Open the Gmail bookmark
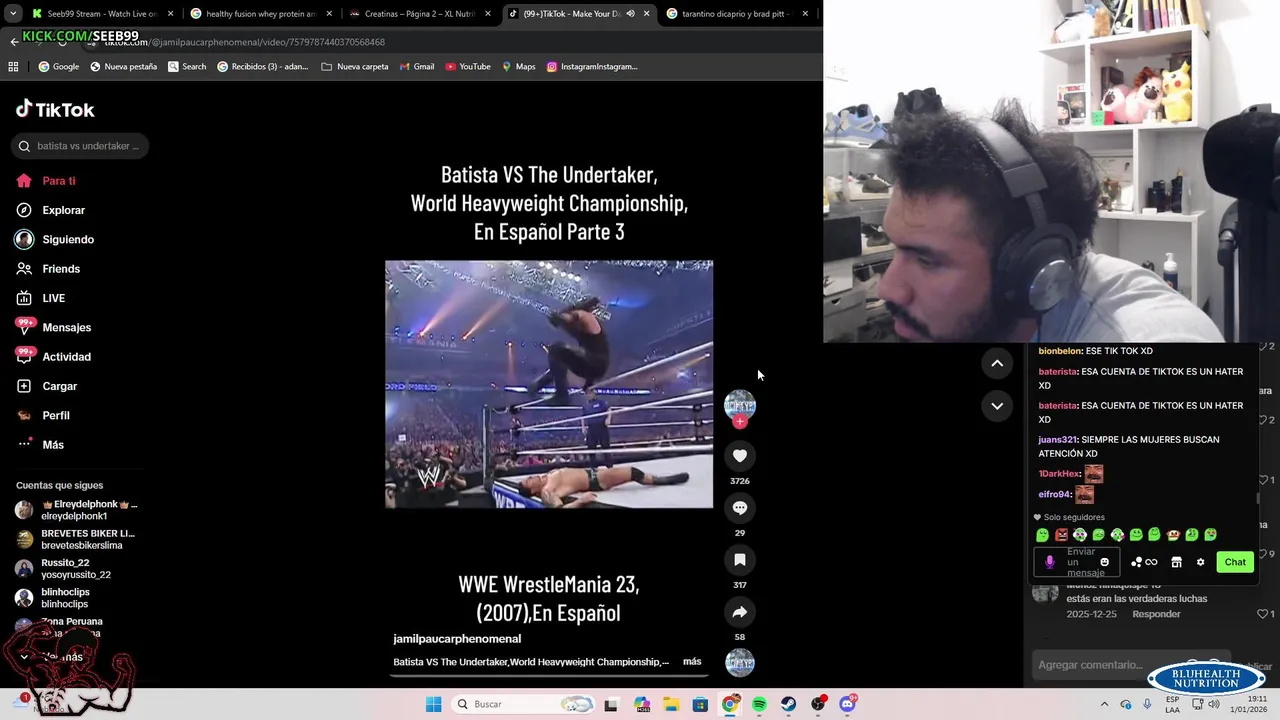Screen dimensions: 1280x720 tap(417, 67)
